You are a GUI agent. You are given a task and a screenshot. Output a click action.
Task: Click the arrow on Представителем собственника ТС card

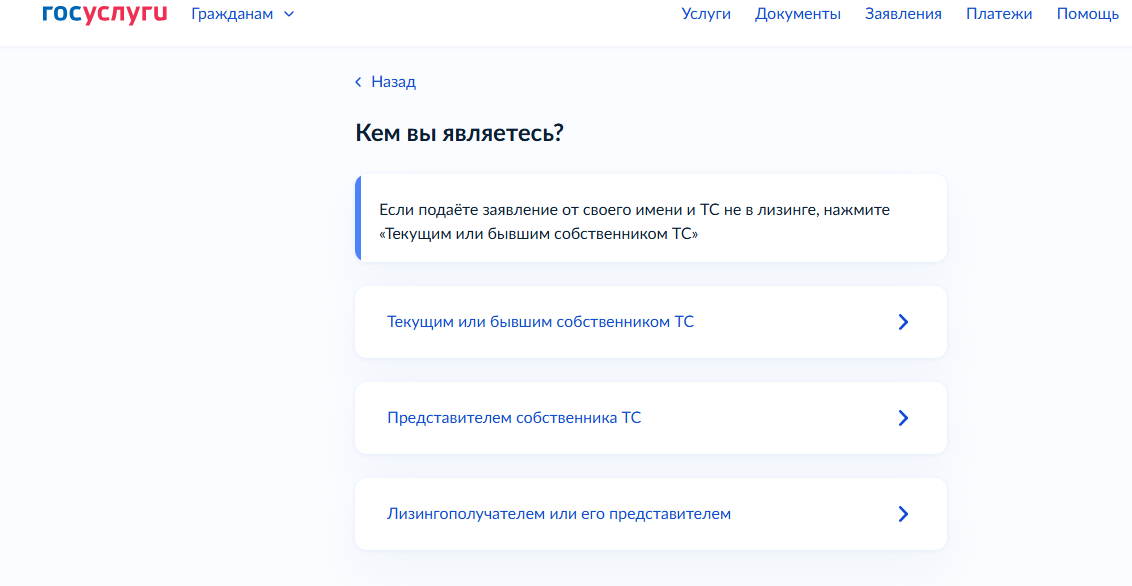coord(902,418)
